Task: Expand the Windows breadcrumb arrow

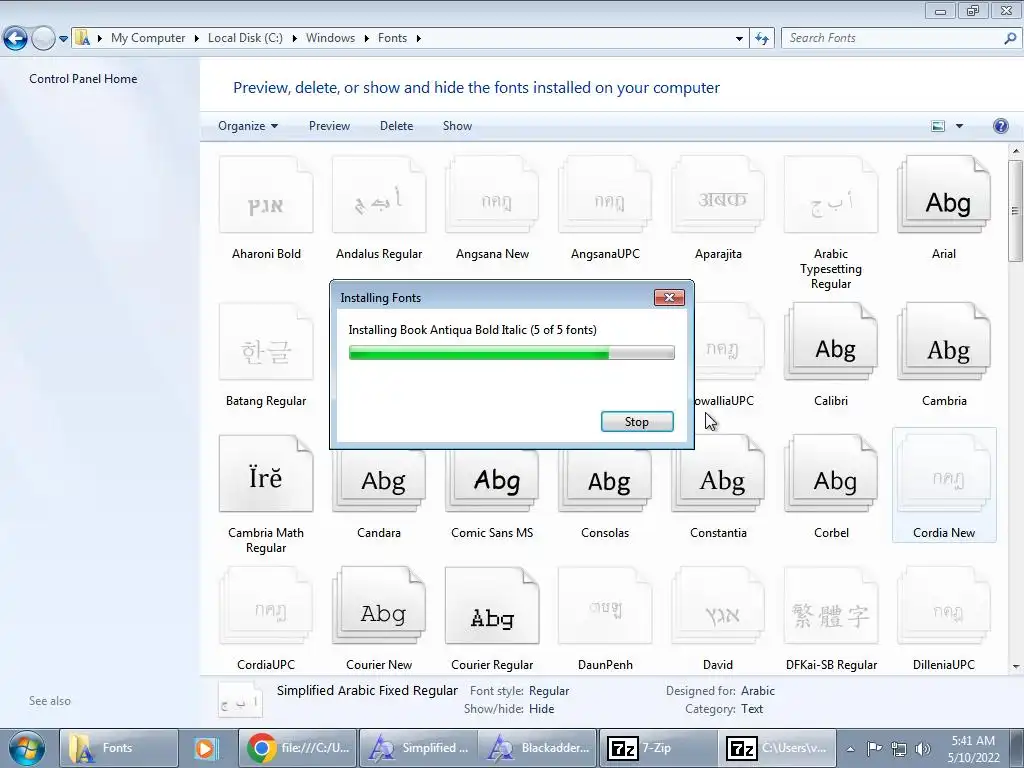Action: coord(366,38)
